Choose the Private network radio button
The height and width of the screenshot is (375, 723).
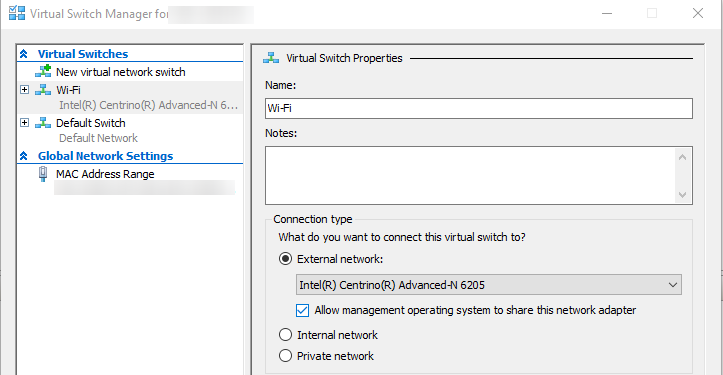point(285,356)
